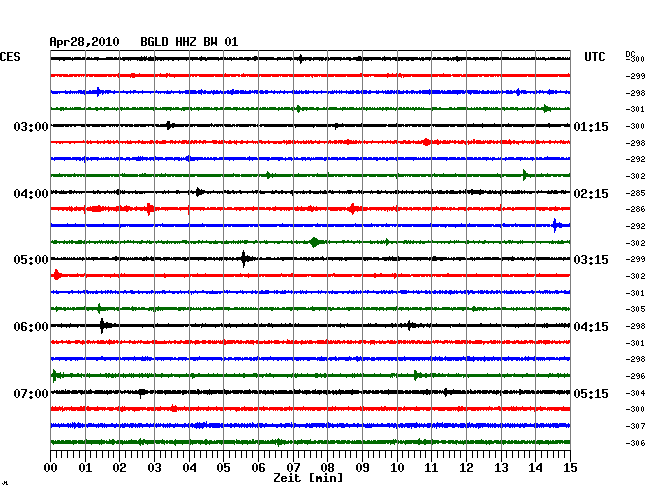Click the green burst on trace above 05:00
This screenshot has width=650, height=494.
click(314, 242)
